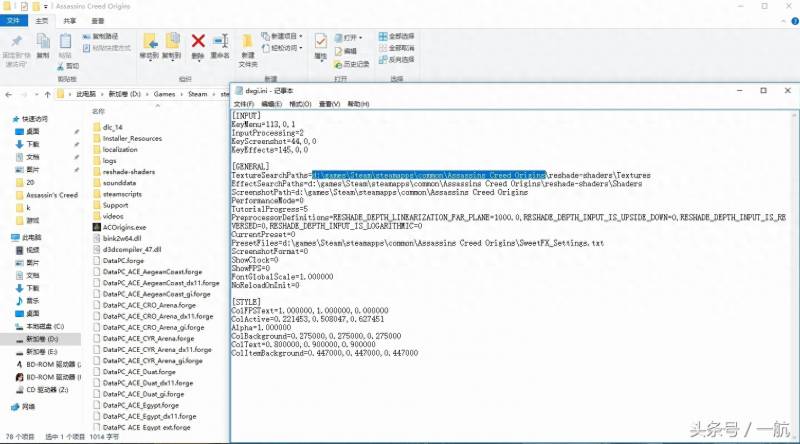Click the highlighted path text in Notepad

429,175
